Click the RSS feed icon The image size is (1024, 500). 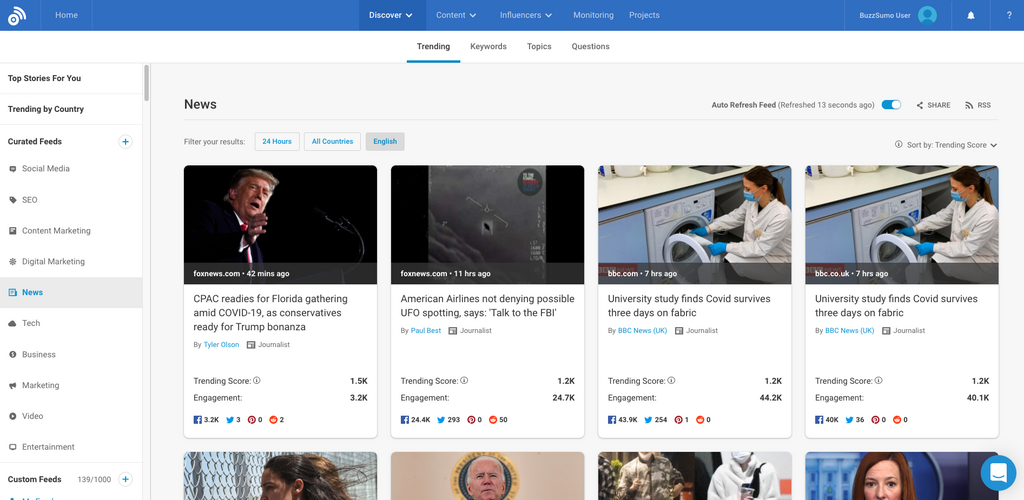click(x=977, y=105)
